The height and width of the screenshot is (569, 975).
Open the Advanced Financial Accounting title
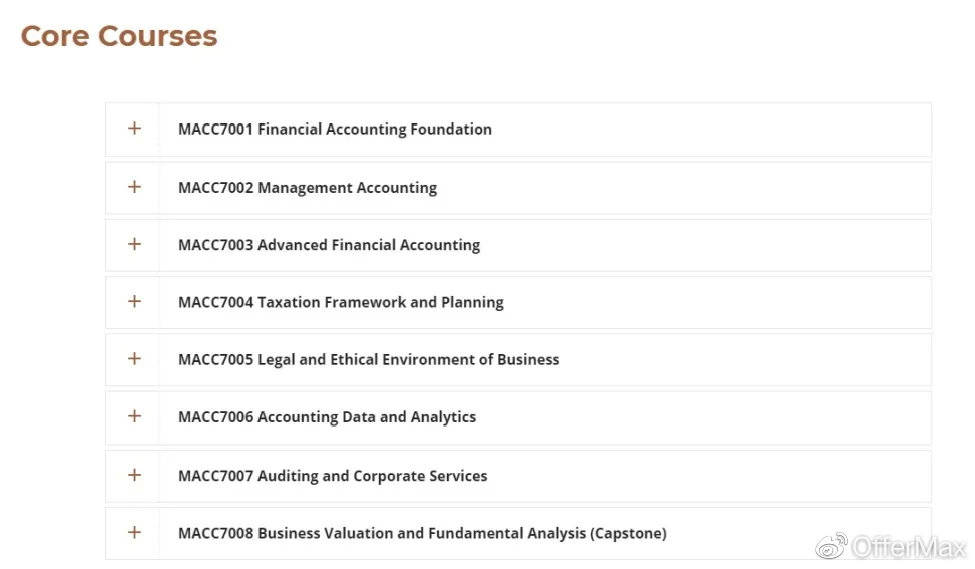(x=369, y=245)
